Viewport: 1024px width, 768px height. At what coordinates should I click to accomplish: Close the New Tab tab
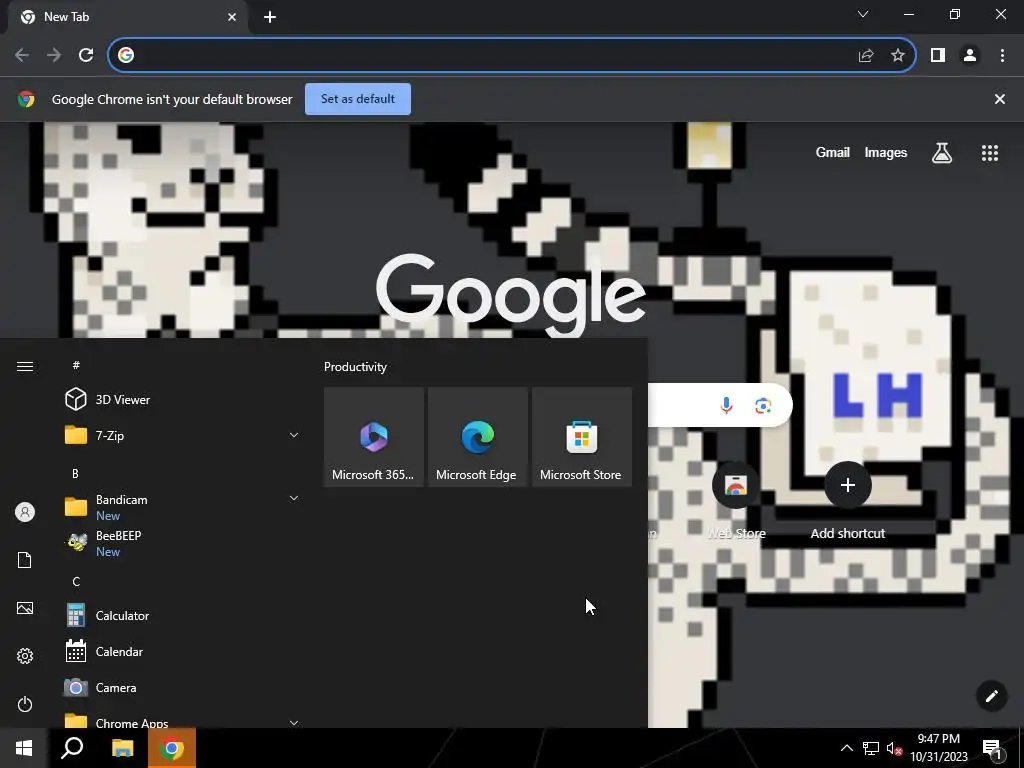click(x=232, y=17)
